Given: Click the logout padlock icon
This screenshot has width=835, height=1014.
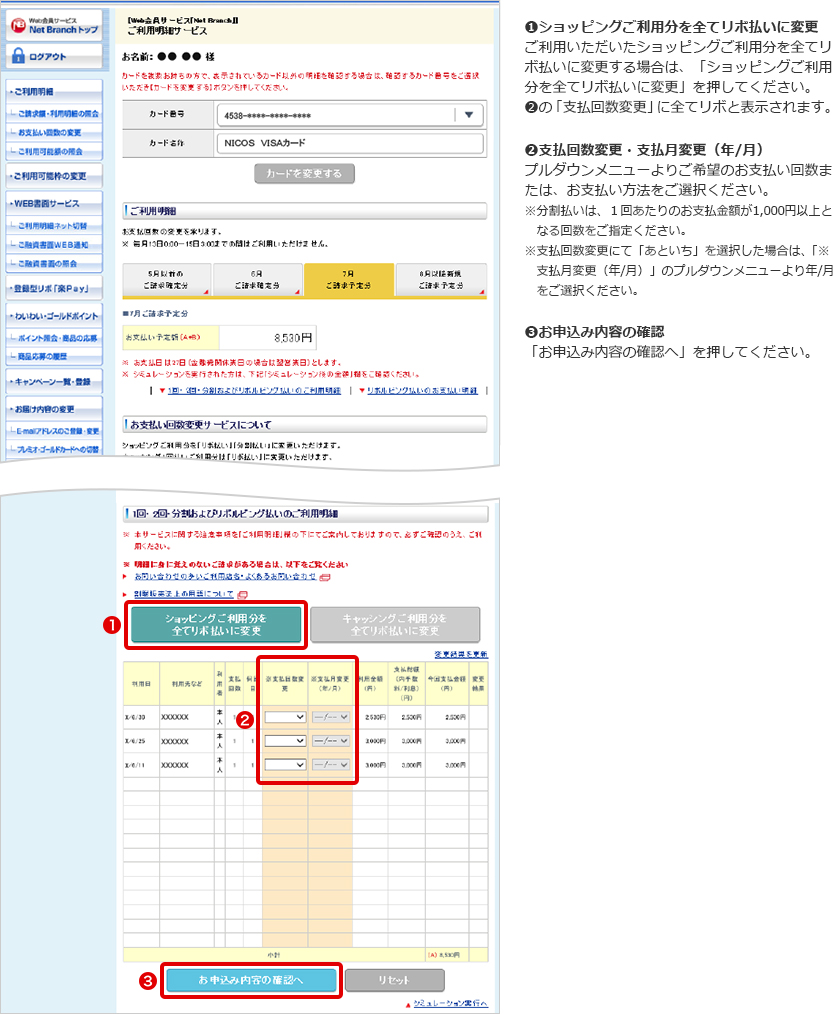Looking at the screenshot, I should click(x=18, y=56).
